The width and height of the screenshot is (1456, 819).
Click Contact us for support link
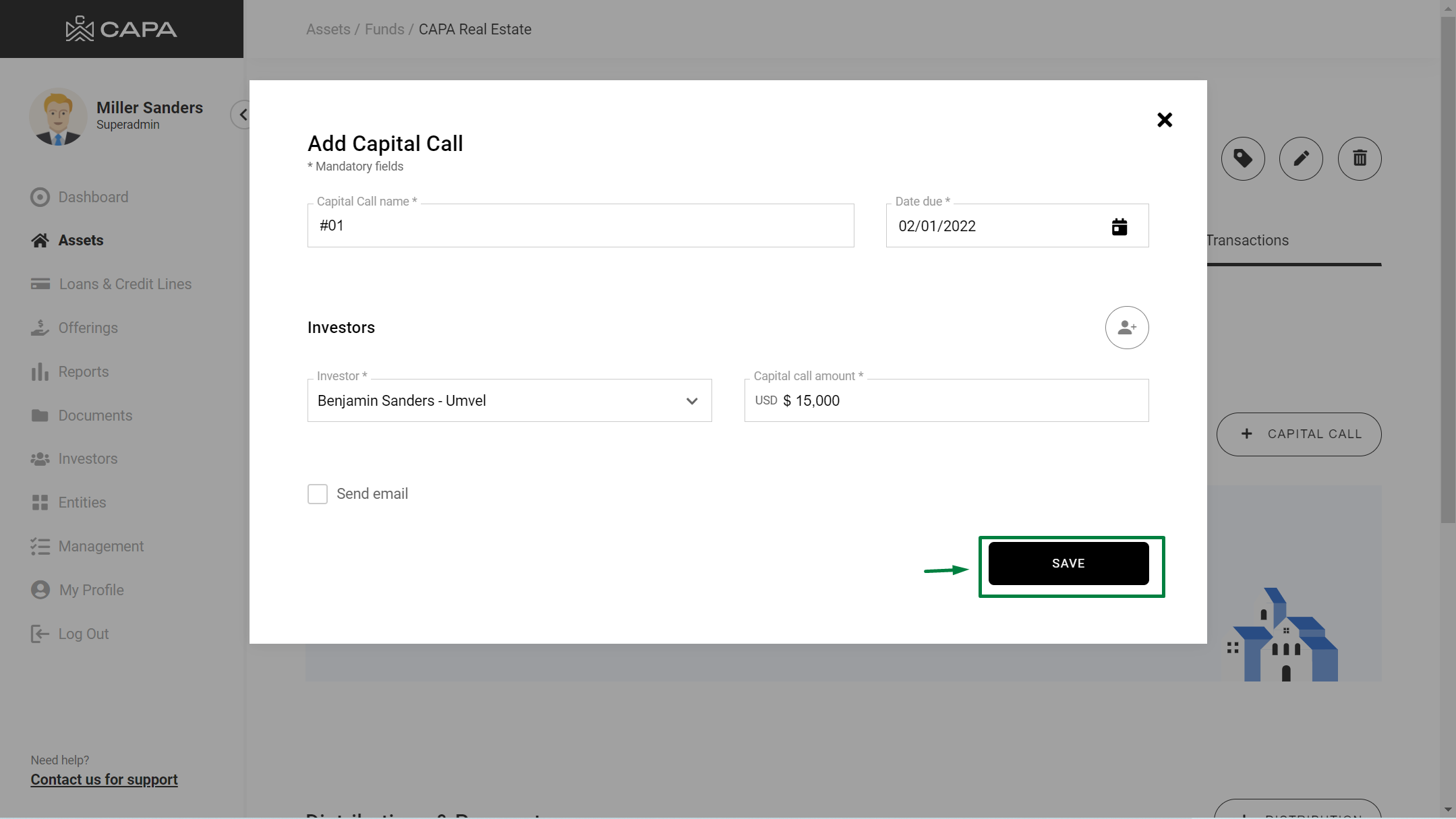point(104,779)
